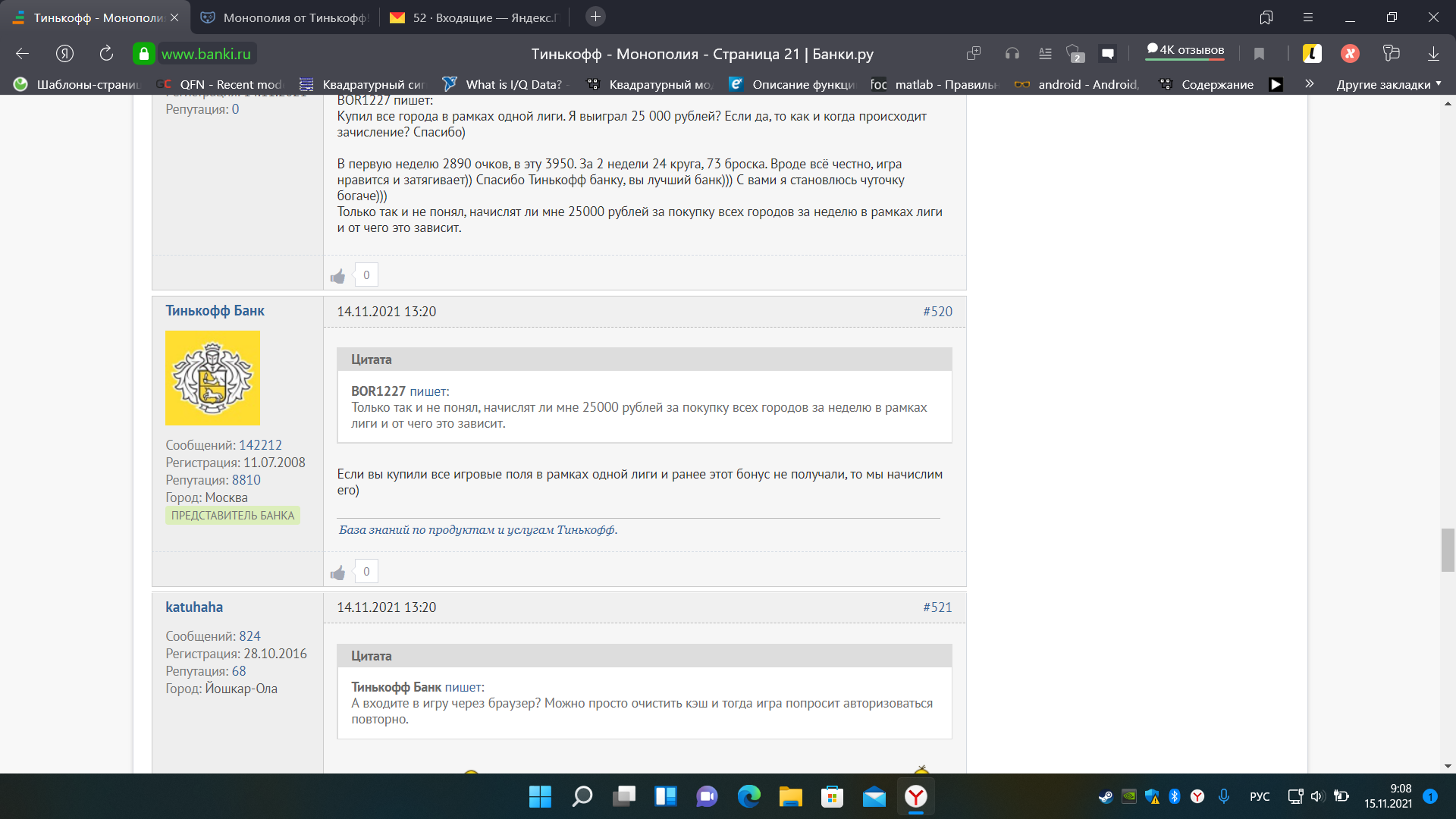This screenshot has width=1456, height=819.
Task: Open Microsoft Store from taskbar
Action: [832, 796]
